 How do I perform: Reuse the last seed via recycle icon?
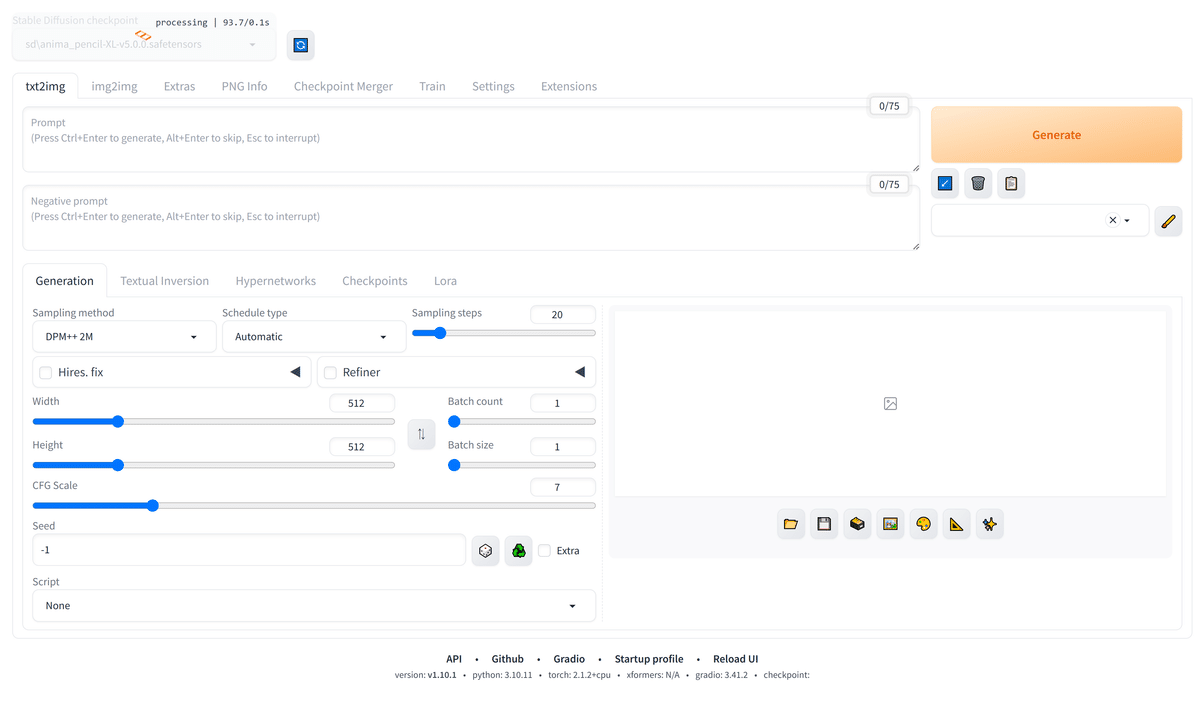(518, 550)
